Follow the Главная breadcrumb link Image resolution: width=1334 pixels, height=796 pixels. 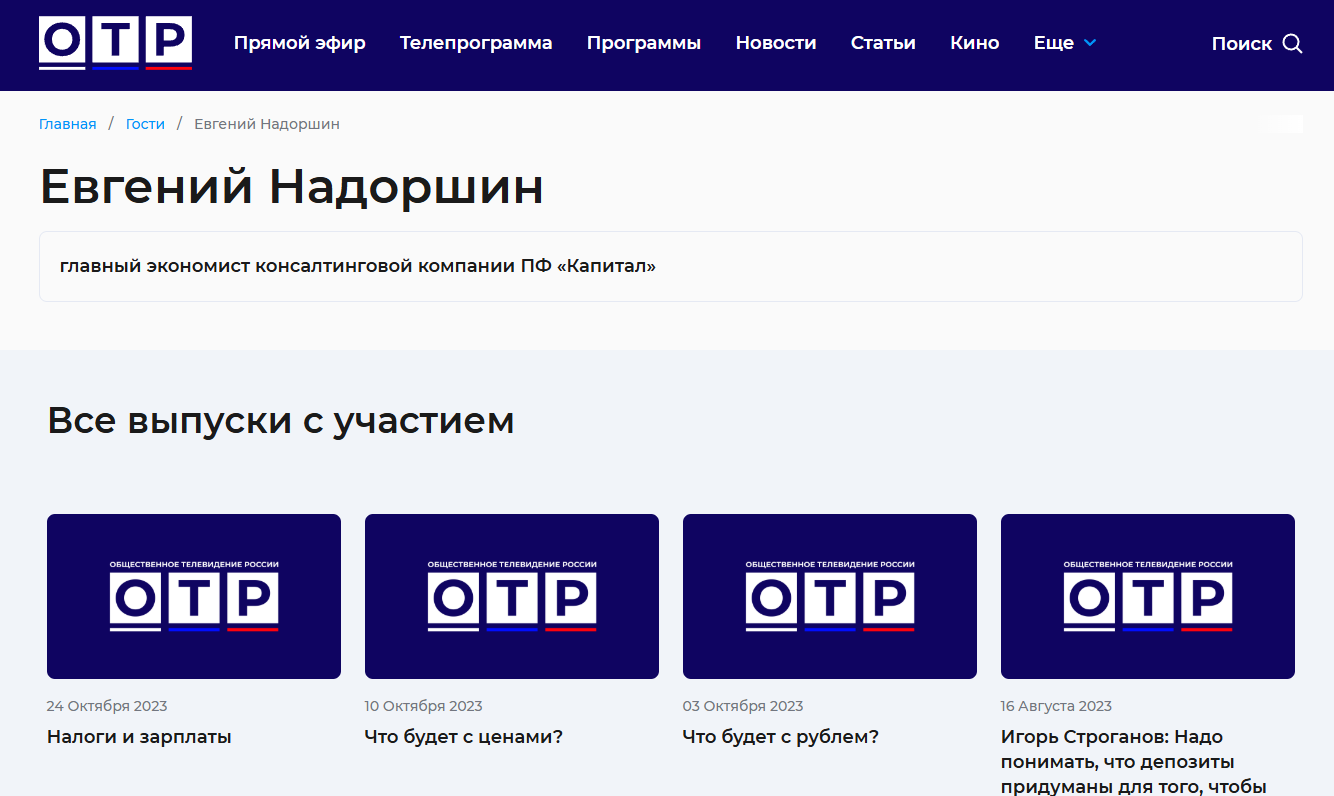pyautogui.click(x=68, y=124)
